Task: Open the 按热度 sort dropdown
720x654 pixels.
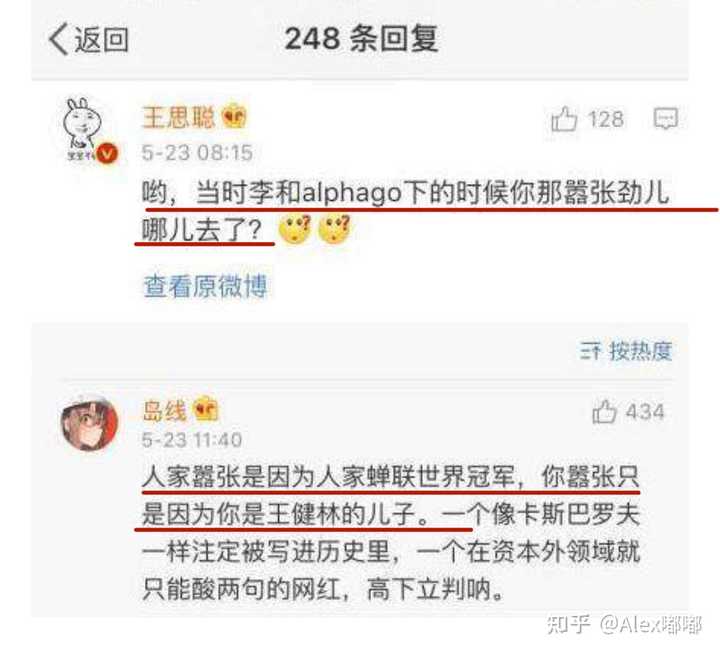Action: point(626,351)
